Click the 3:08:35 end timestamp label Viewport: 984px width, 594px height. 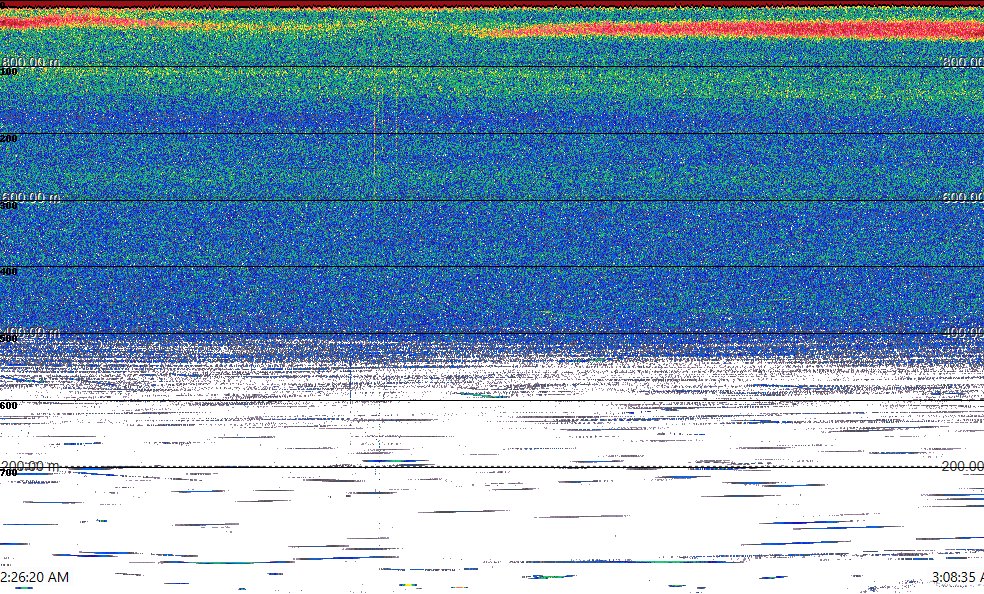click(958, 577)
